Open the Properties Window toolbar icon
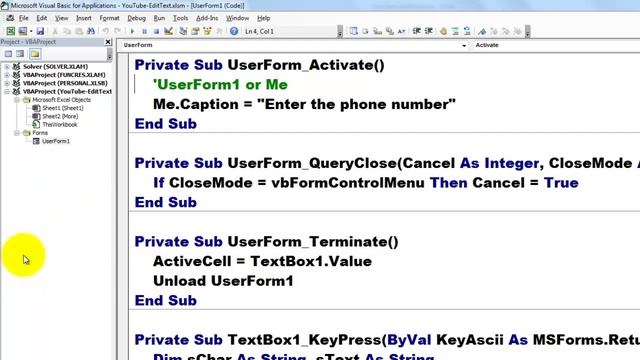Image resolution: width=640 pixels, height=360 pixels. click(195, 31)
